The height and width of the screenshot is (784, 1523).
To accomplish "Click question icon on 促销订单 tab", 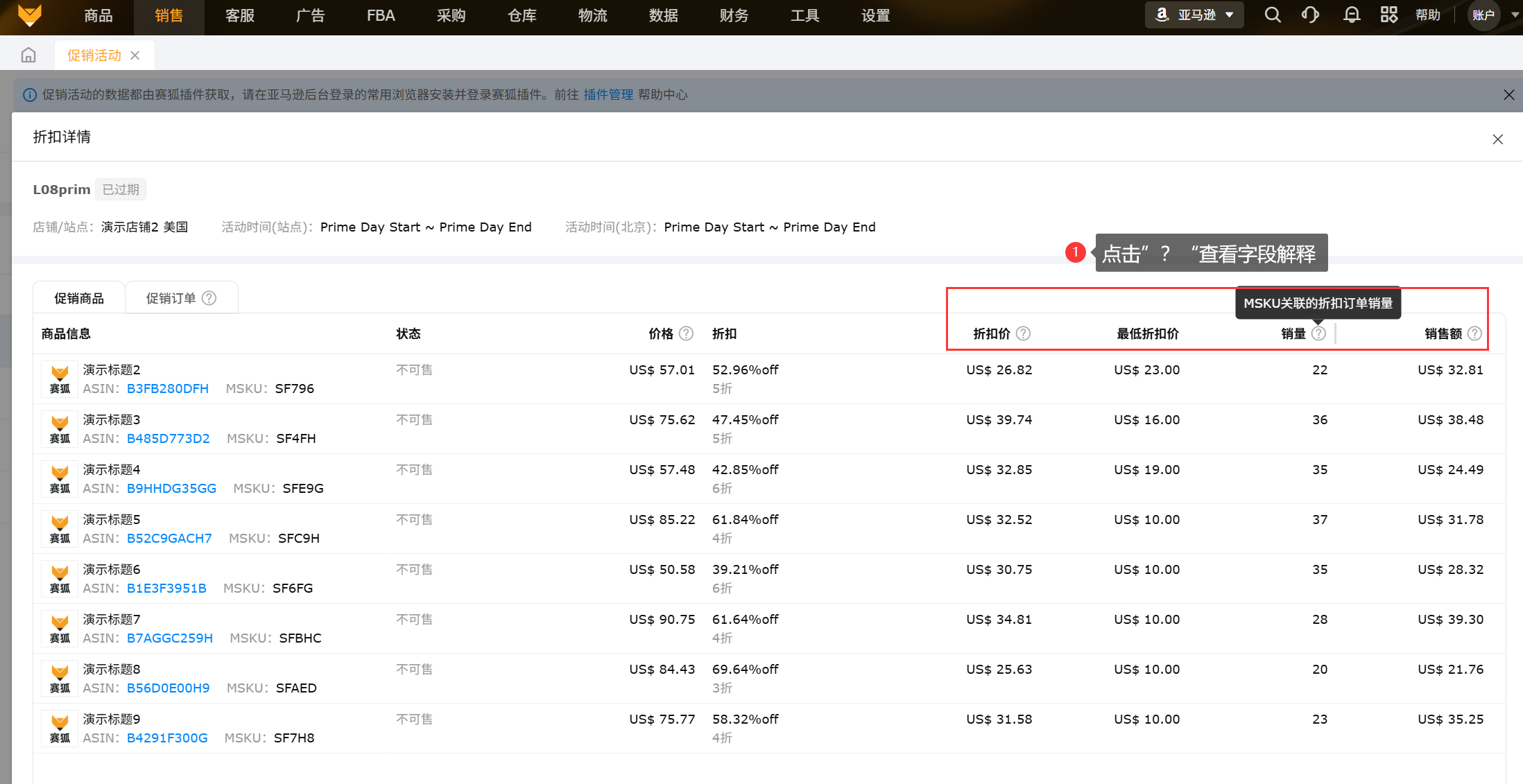I will [x=209, y=298].
